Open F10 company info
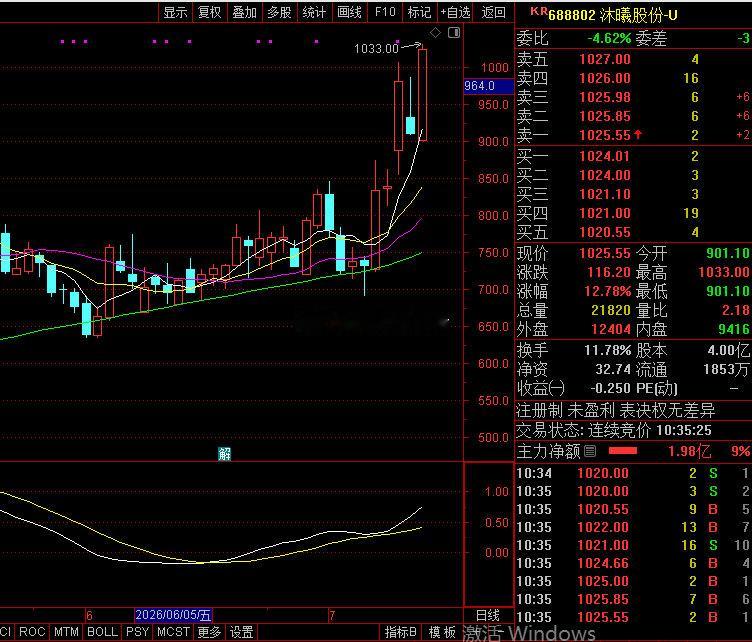Screen dimensions: 752x642 click(385, 12)
